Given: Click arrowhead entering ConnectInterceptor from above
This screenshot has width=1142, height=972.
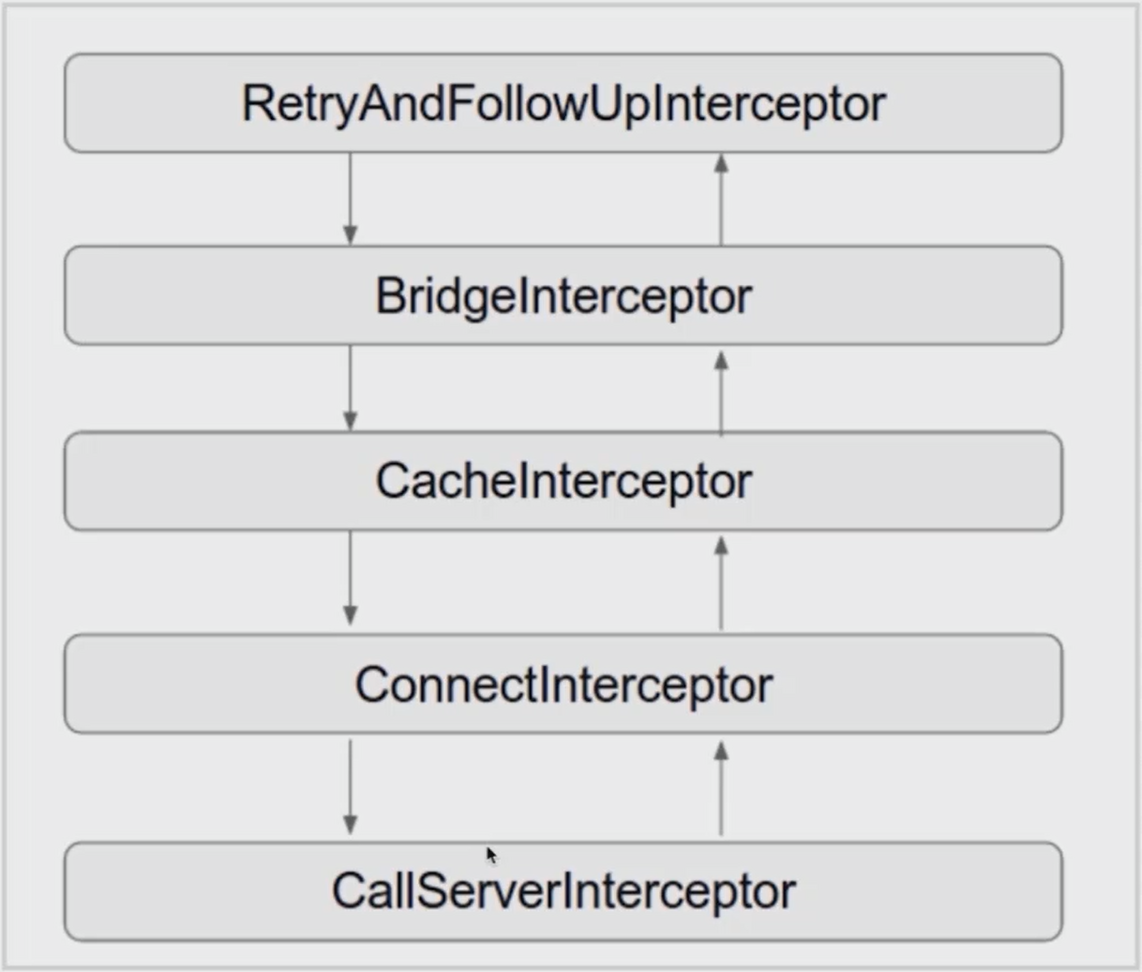Looking at the screenshot, I should [x=350, y=616].
